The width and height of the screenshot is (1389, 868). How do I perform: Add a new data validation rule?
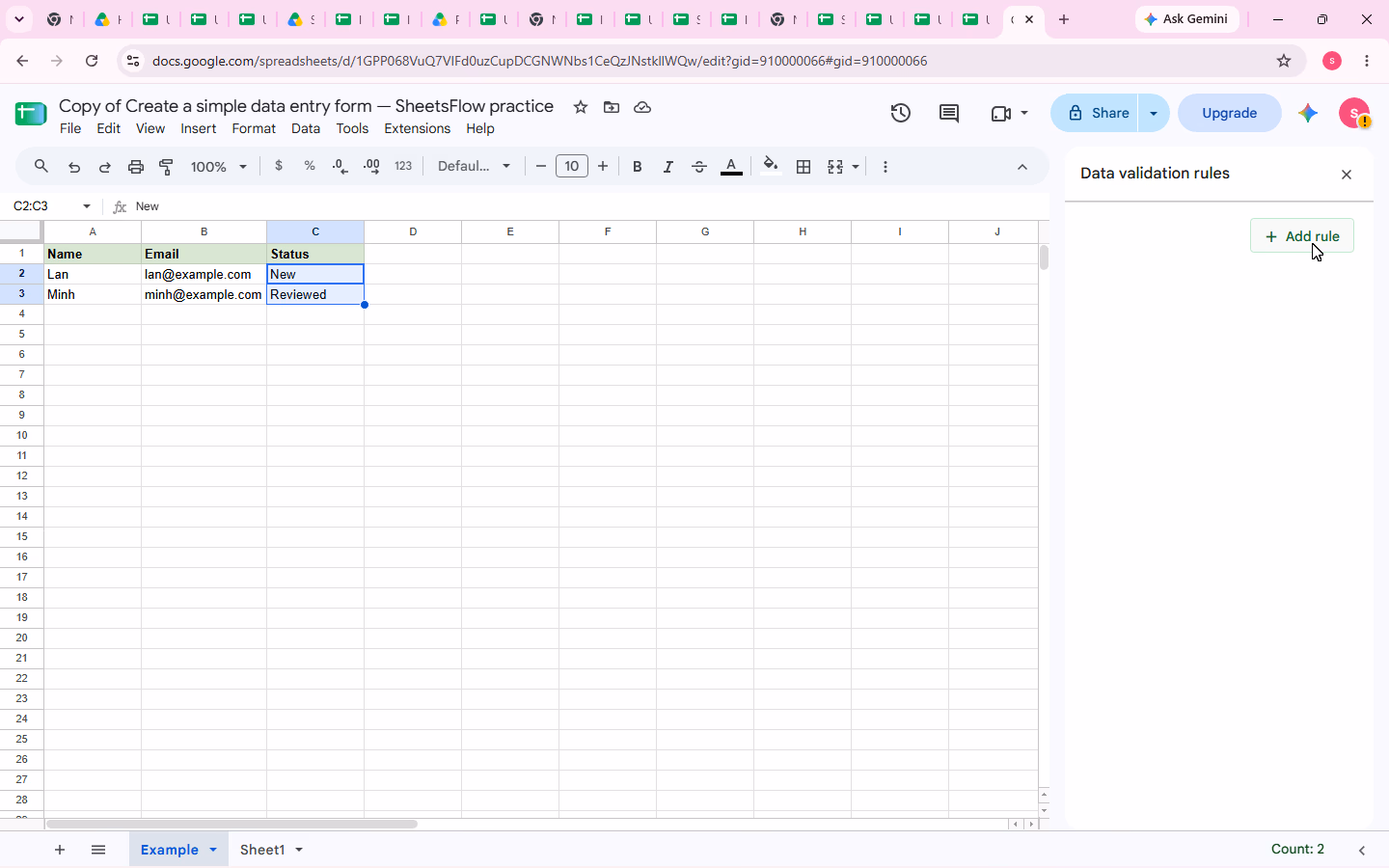[1302, 236]
